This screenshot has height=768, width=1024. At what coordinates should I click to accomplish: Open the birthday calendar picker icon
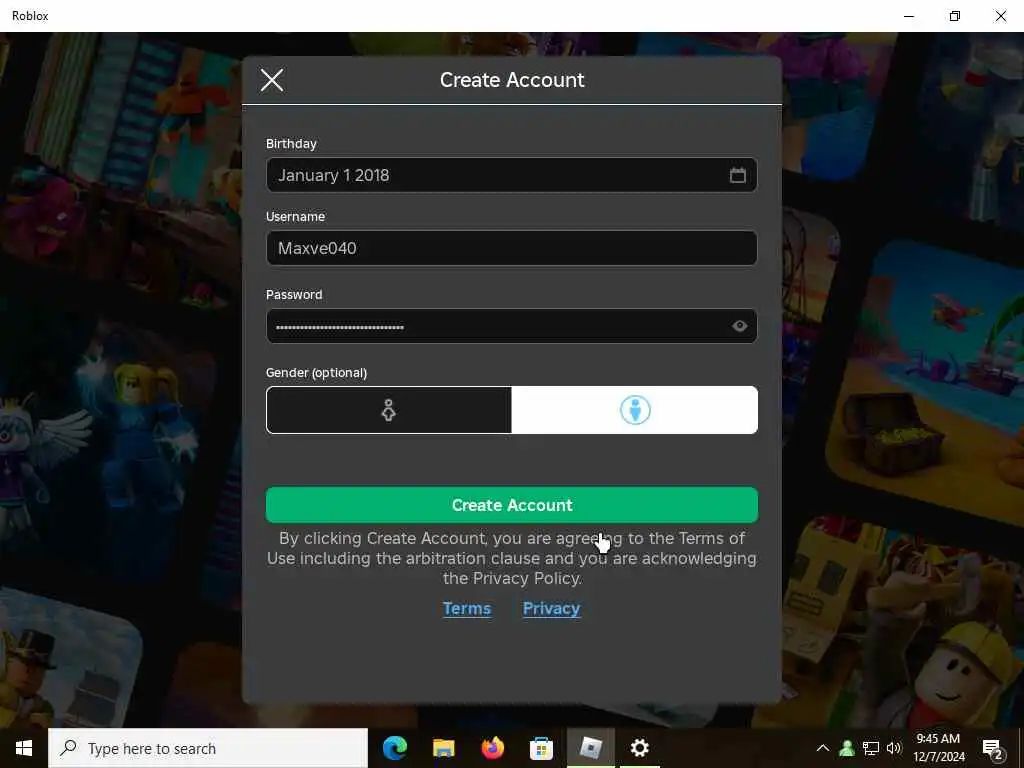pos(737,175)
